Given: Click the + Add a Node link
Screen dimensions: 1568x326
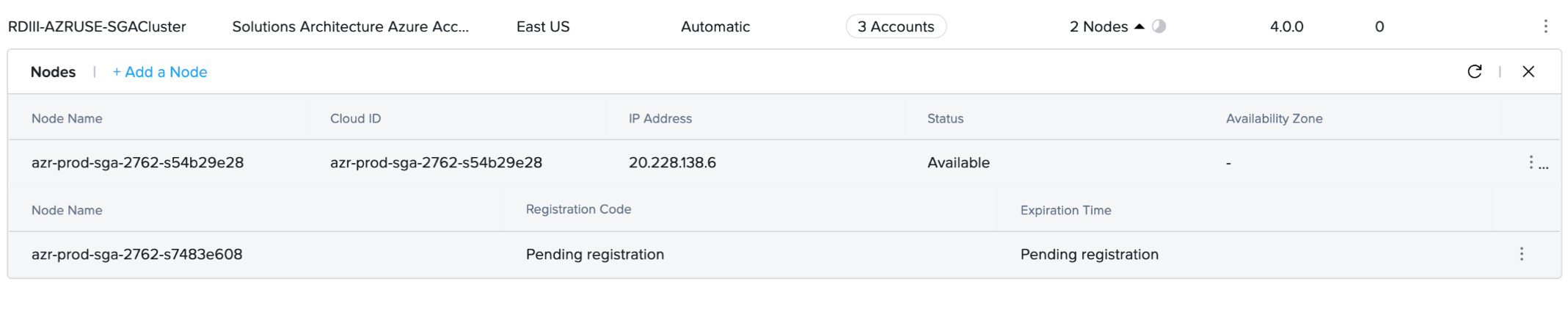Looking at the screenshot, I should (159, 72).
